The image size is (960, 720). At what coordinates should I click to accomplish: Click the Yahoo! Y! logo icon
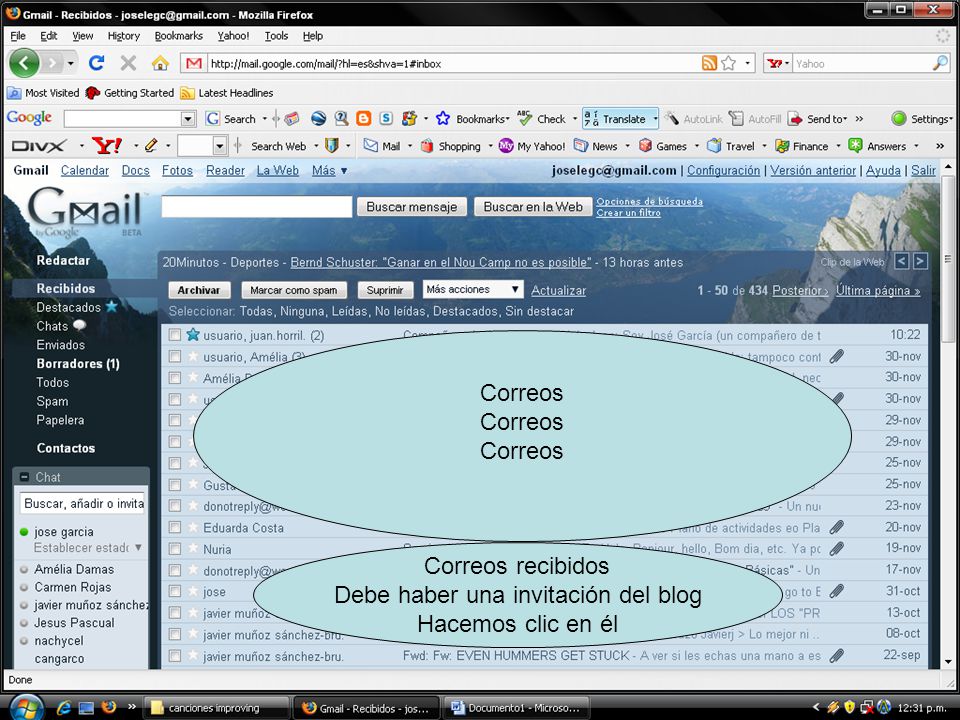(107, 146)
